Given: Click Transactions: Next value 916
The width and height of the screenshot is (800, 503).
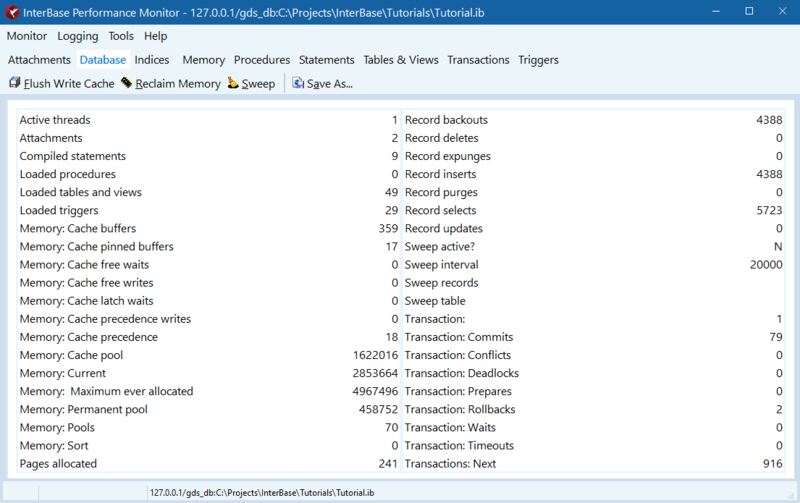Looking at the screenshot, I should [773, 464].
